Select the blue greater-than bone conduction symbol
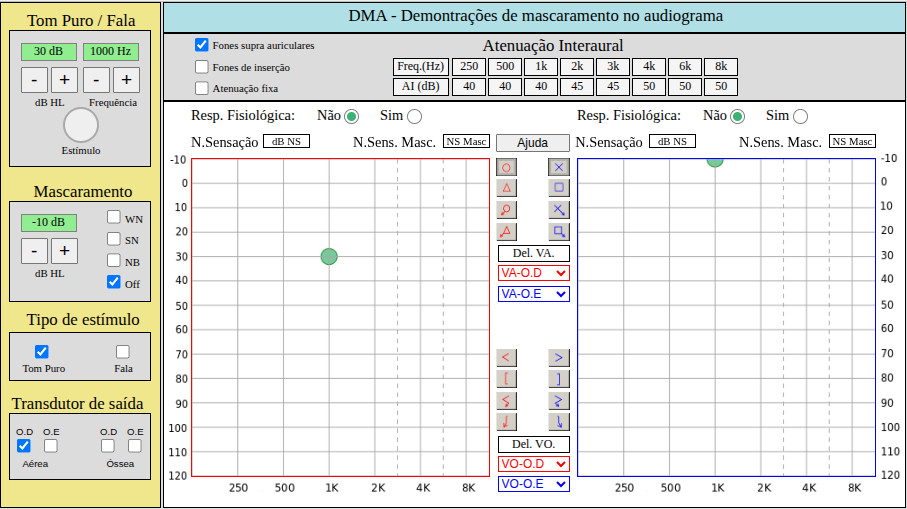 pyautogui.click(x=559, y=357)
